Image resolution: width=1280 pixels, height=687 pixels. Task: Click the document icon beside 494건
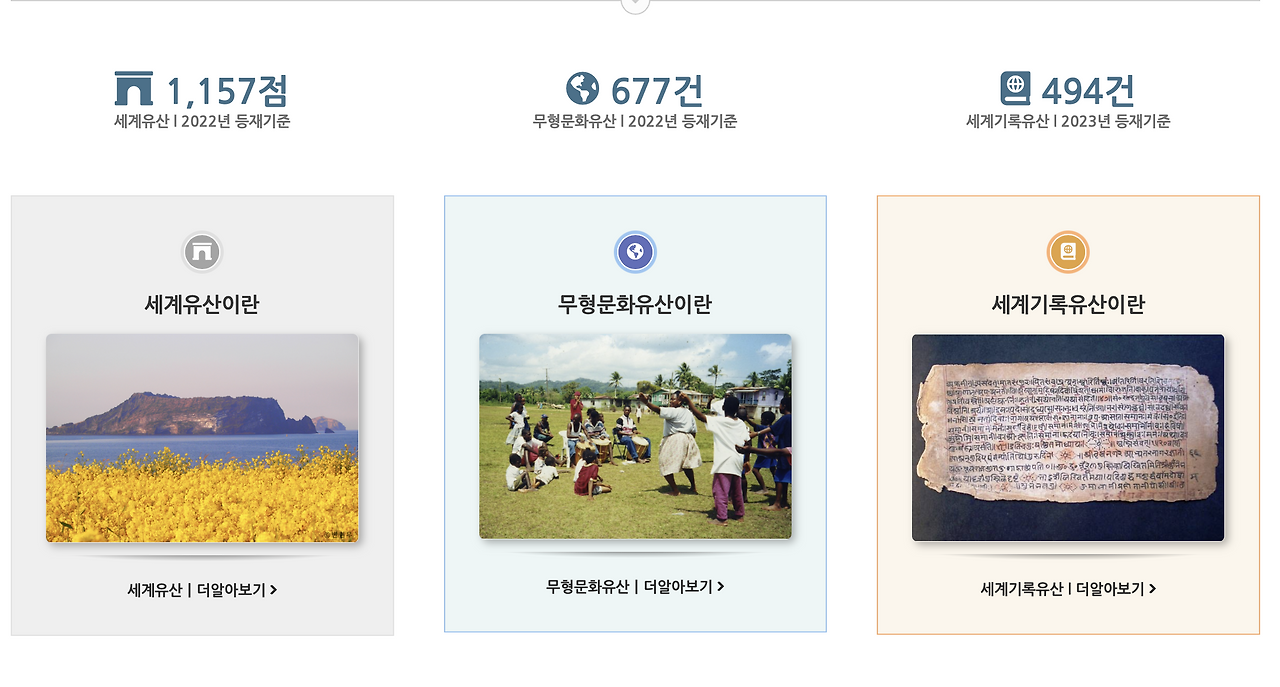coord(1015,89)
